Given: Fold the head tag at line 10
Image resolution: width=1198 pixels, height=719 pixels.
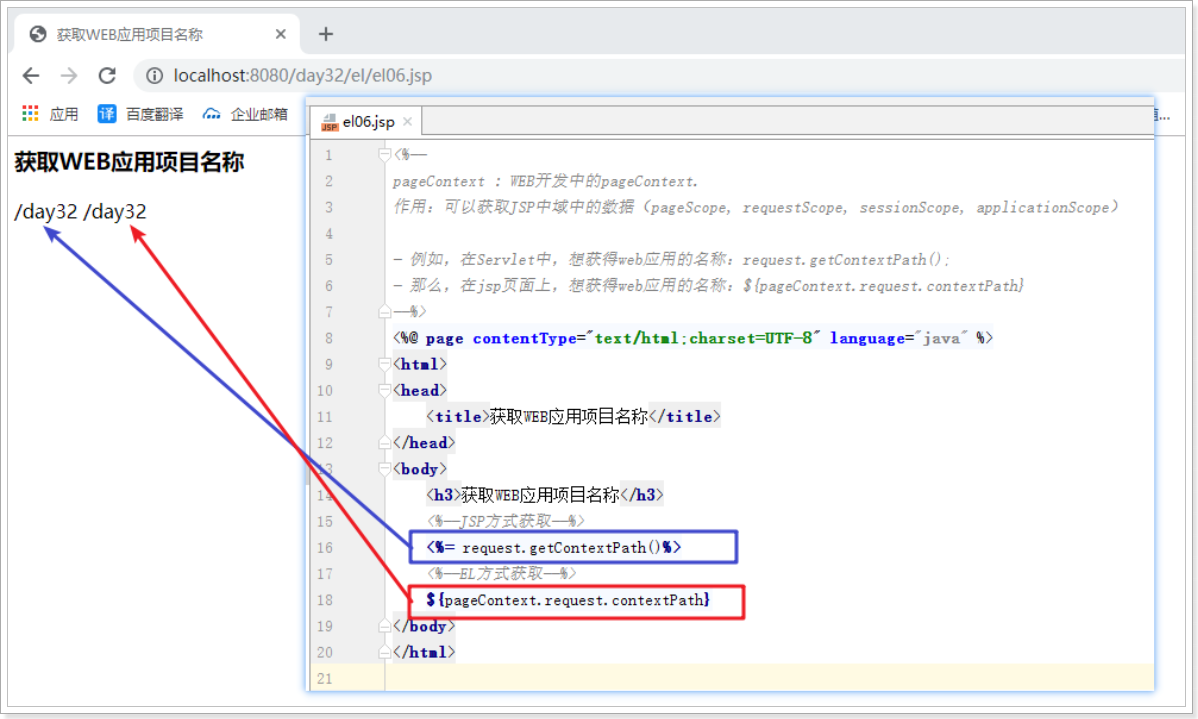Looking at the screenshot, I should click(385, 390).
